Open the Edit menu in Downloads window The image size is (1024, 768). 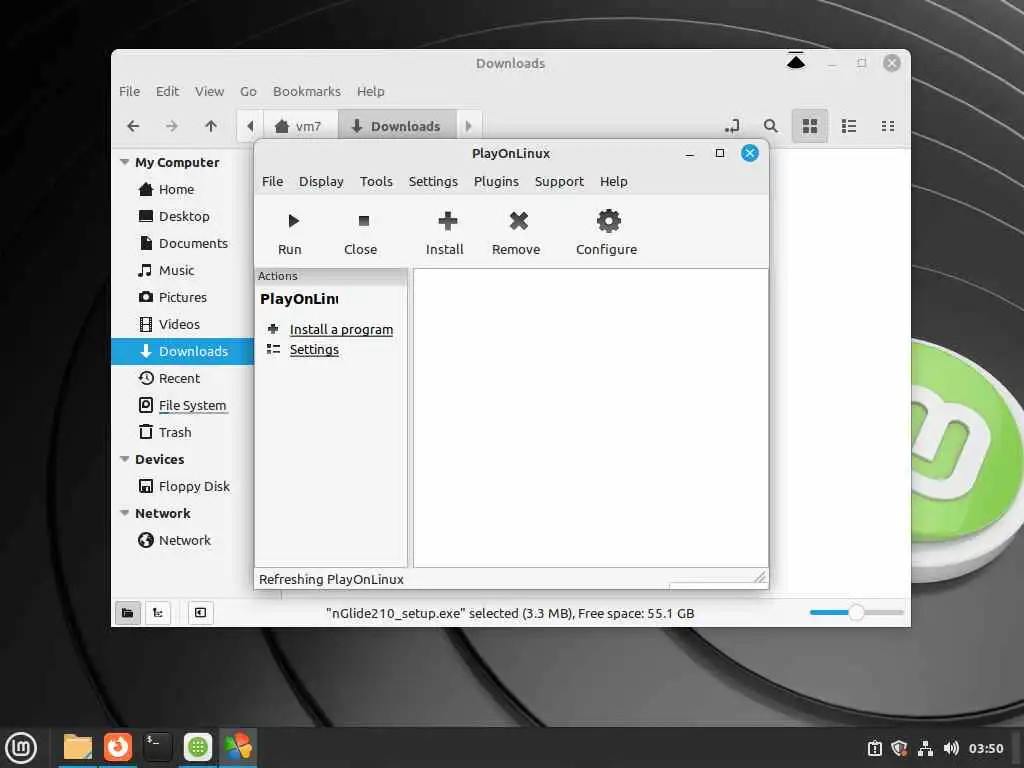167,91
